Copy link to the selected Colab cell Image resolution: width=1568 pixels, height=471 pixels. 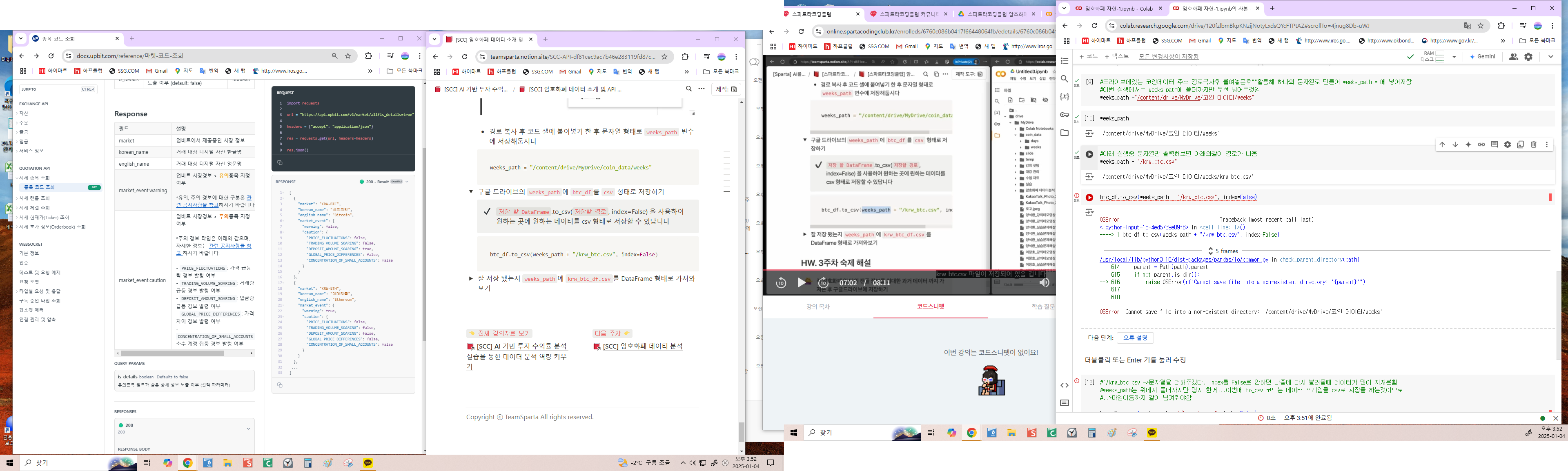[1481, 144]
